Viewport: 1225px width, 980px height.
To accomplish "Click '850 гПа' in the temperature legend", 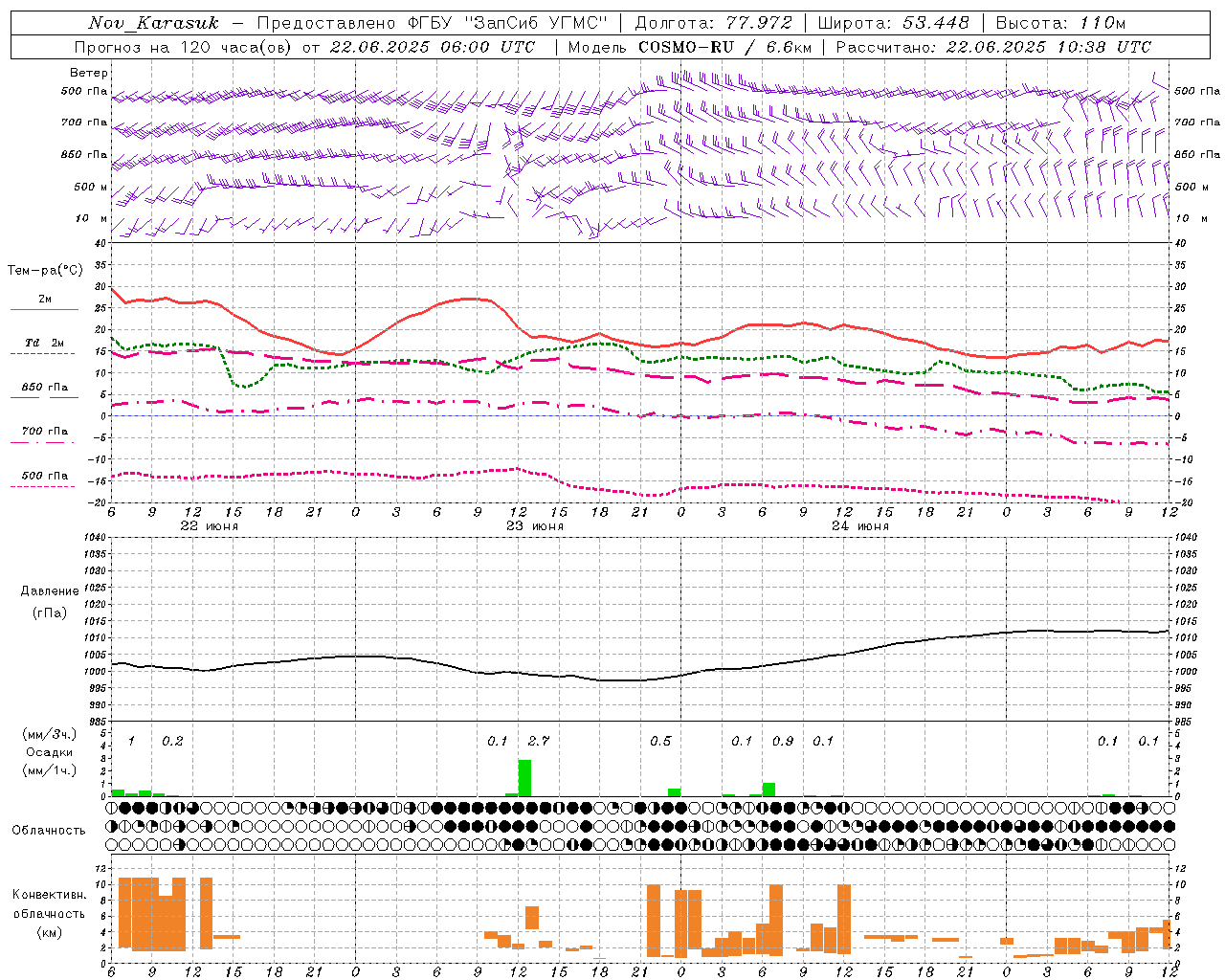I will click(45, 388).
